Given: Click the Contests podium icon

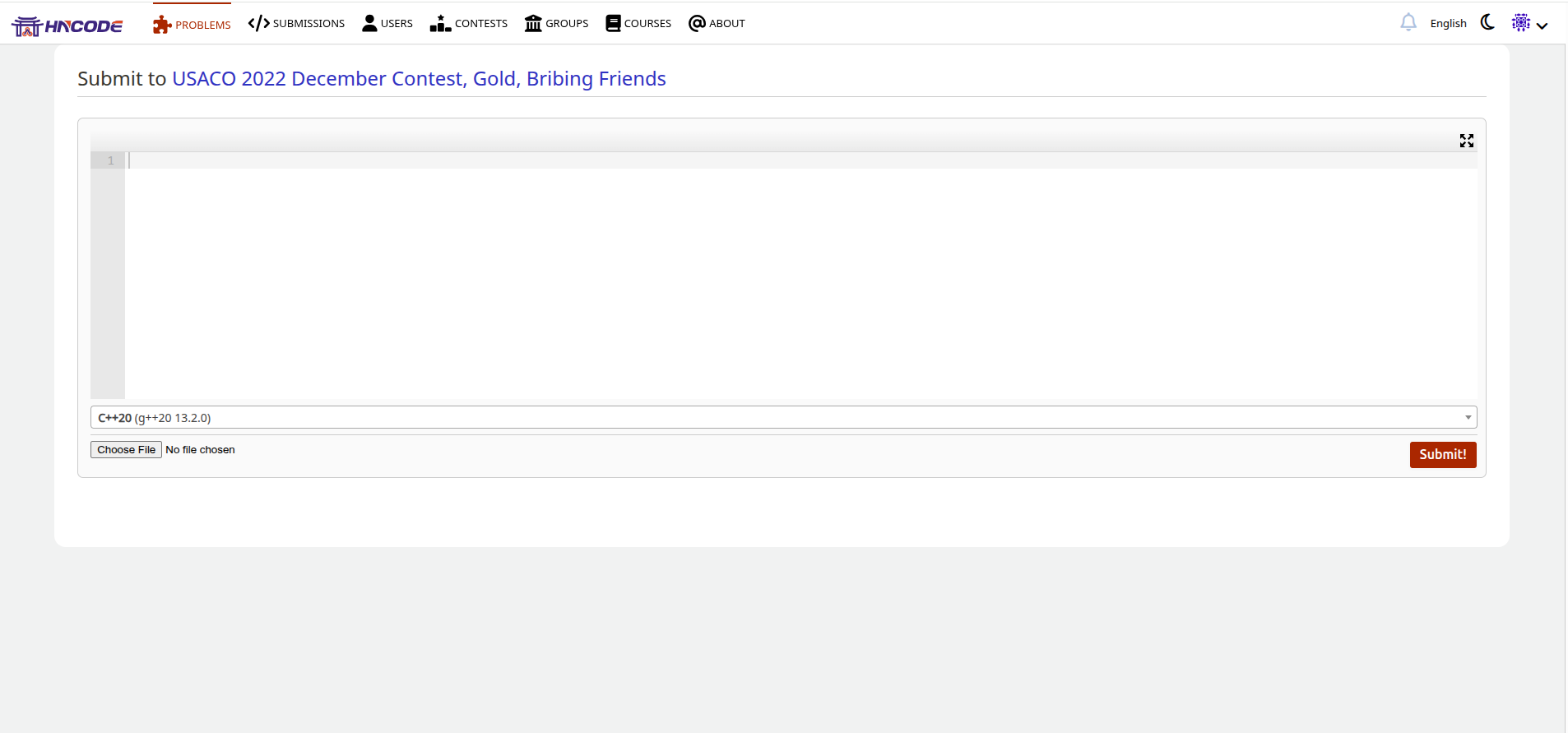Looking at the screenshot, I should [440, 23].
